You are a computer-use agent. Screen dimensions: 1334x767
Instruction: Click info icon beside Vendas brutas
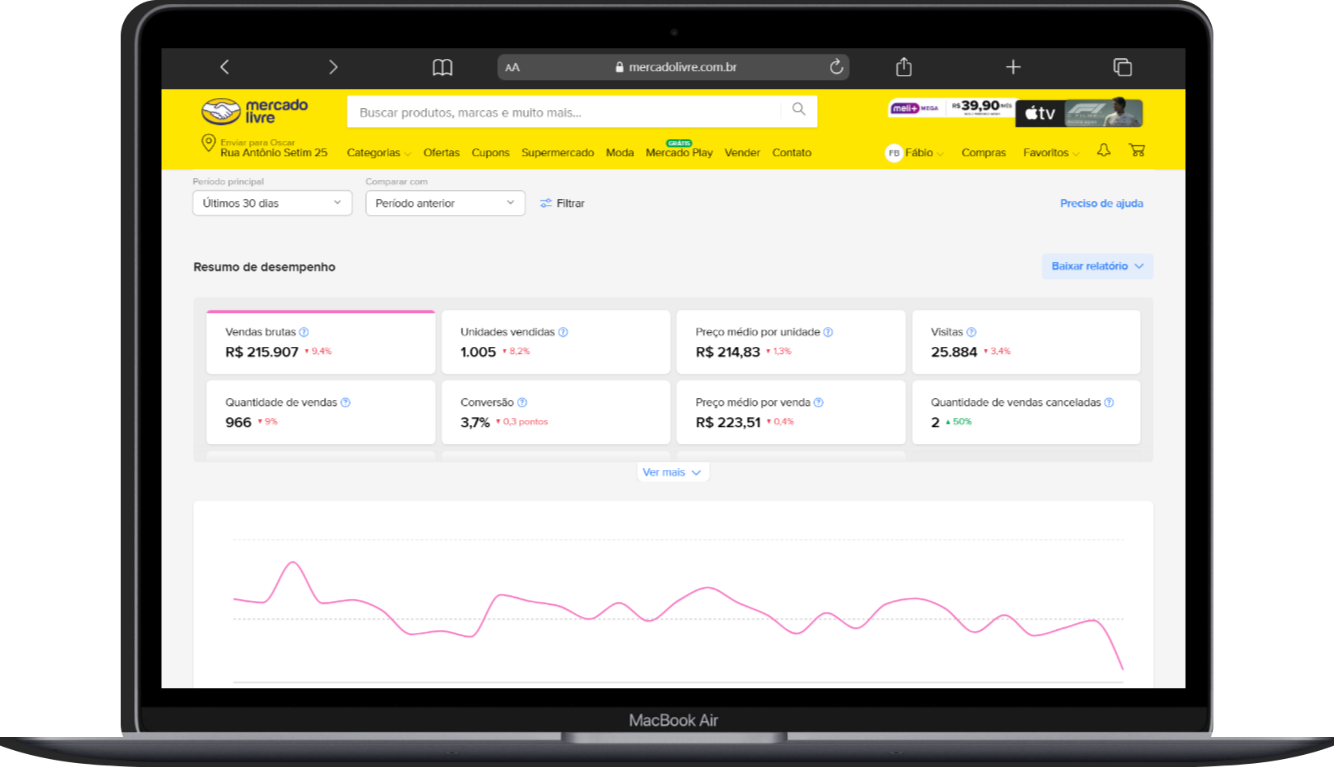[304, 332]
